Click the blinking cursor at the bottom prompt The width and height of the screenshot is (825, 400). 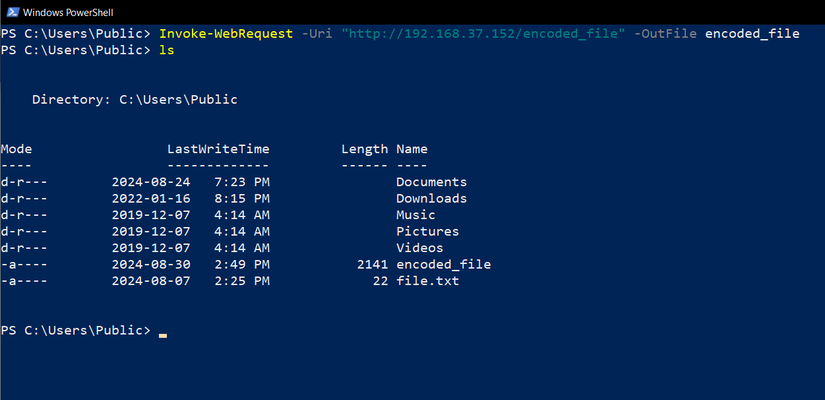[163, 333]
